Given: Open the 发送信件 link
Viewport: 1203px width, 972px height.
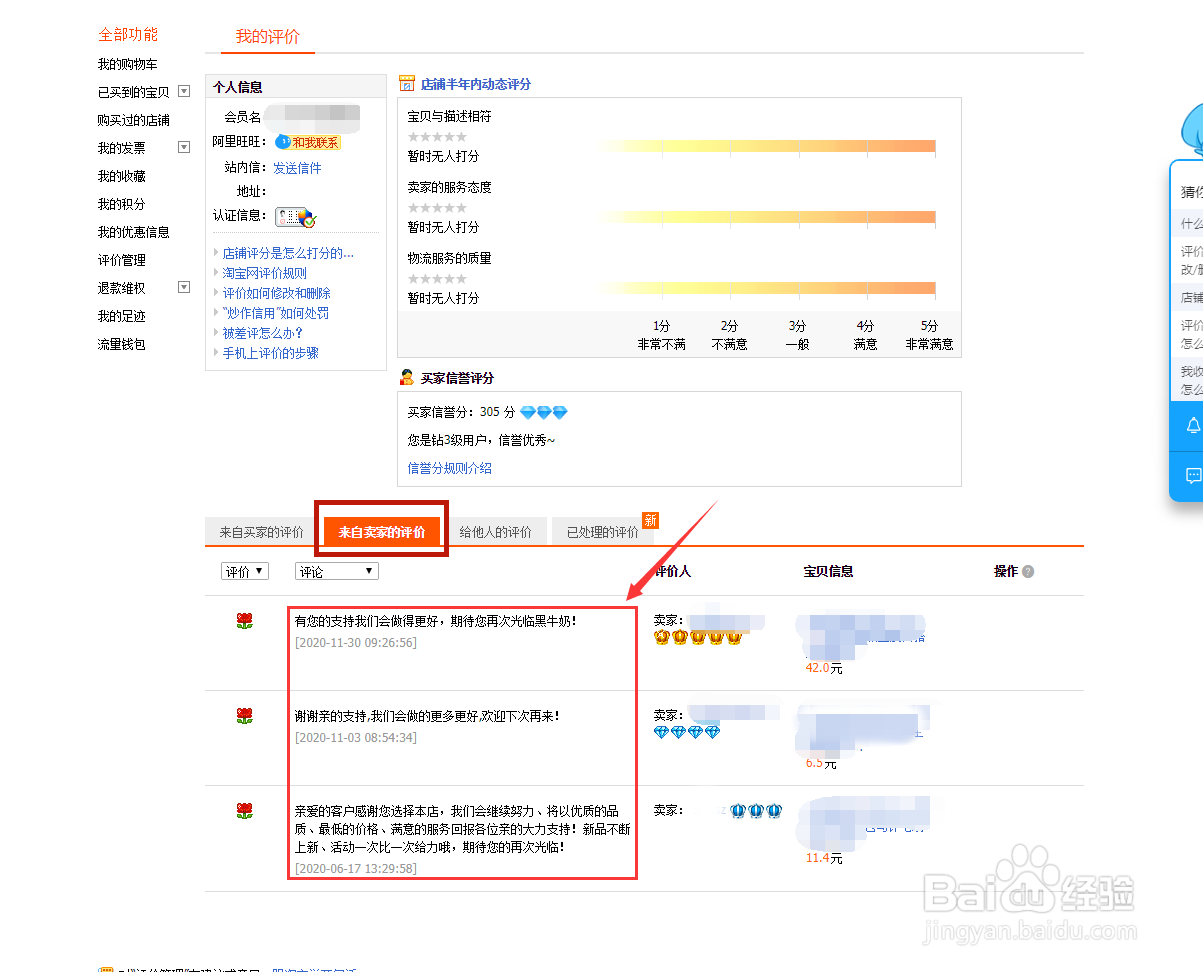Looking at the screenshot, I should point(297,167).
